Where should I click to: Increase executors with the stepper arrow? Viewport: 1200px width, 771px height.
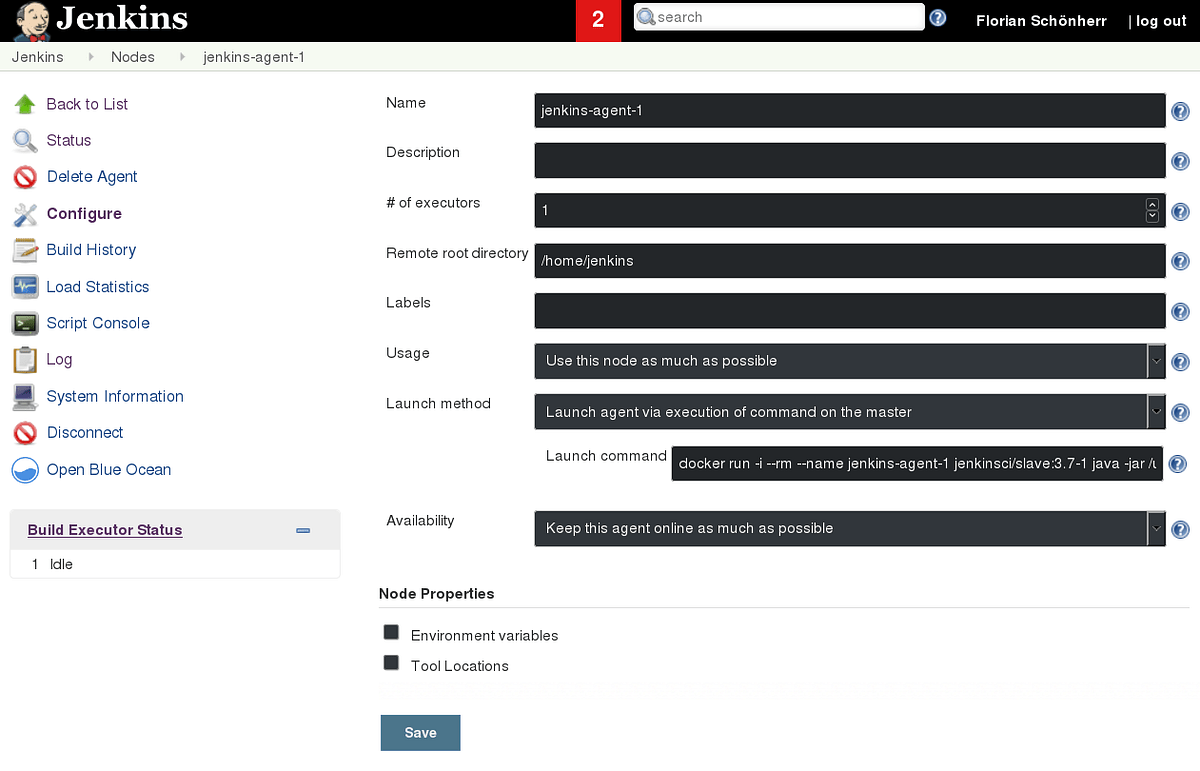[x=1152, y=204]
